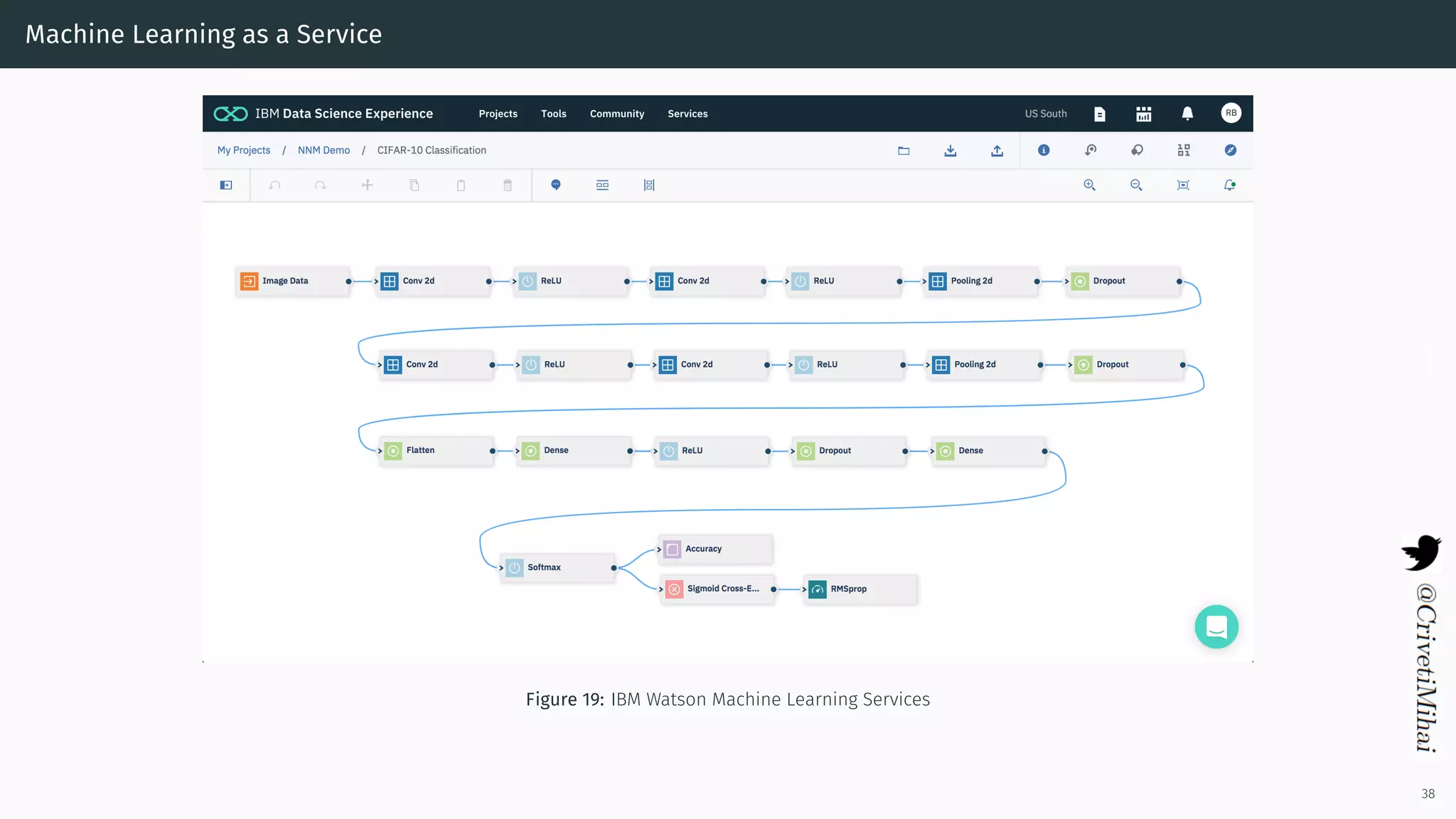Viewport: 1456px width, 819px height.
Task: Click the copy icon in toolbar
Action: (414, 185)
